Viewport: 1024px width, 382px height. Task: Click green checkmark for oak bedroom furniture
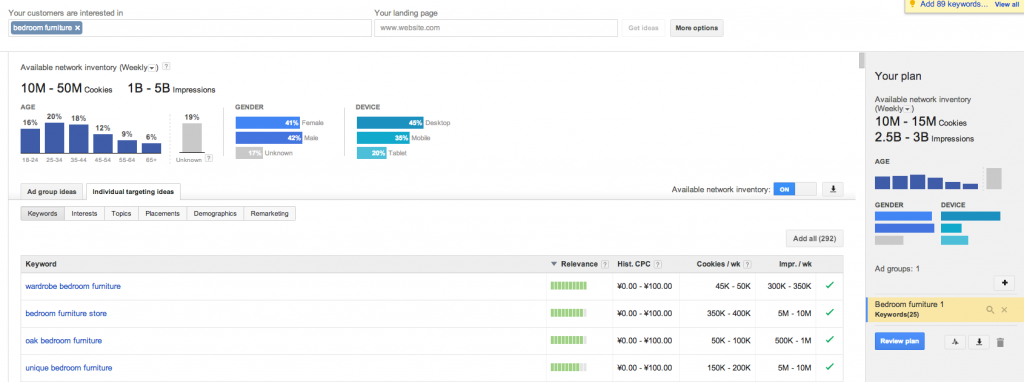[x=829, y=340]
